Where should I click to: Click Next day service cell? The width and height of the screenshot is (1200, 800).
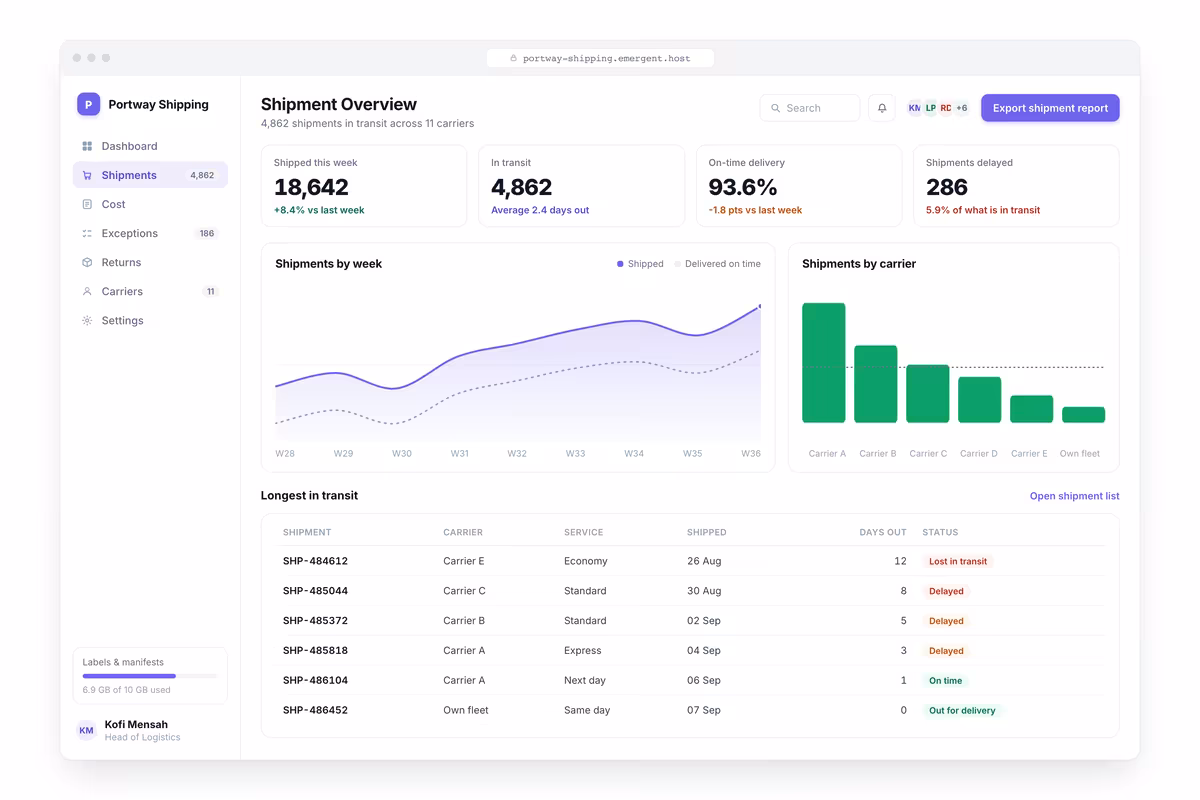click(585, 680)
